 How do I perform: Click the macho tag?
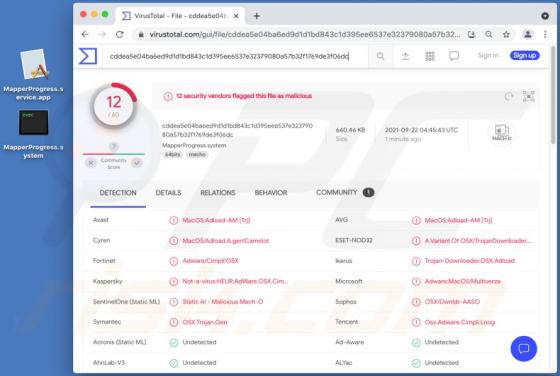197,155
